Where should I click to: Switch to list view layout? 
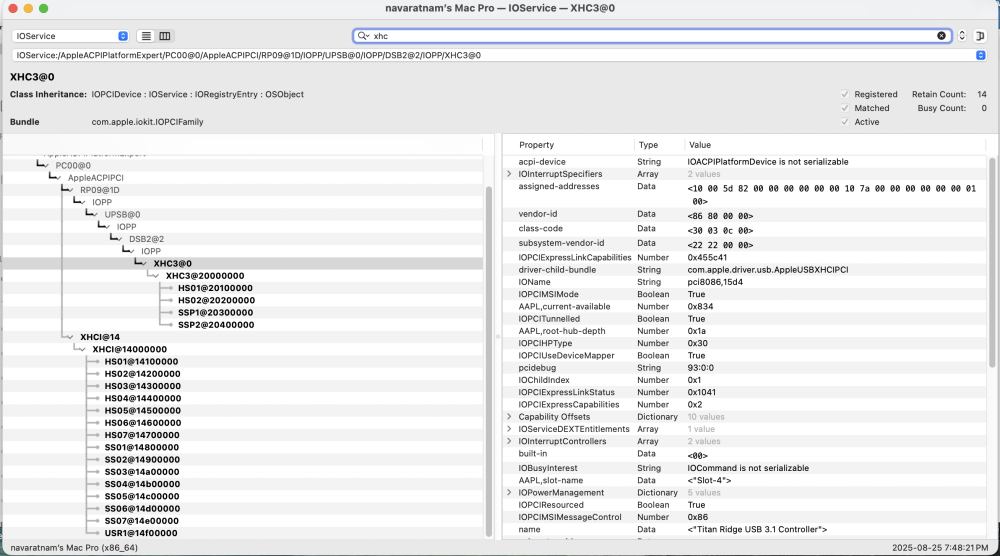146,36
